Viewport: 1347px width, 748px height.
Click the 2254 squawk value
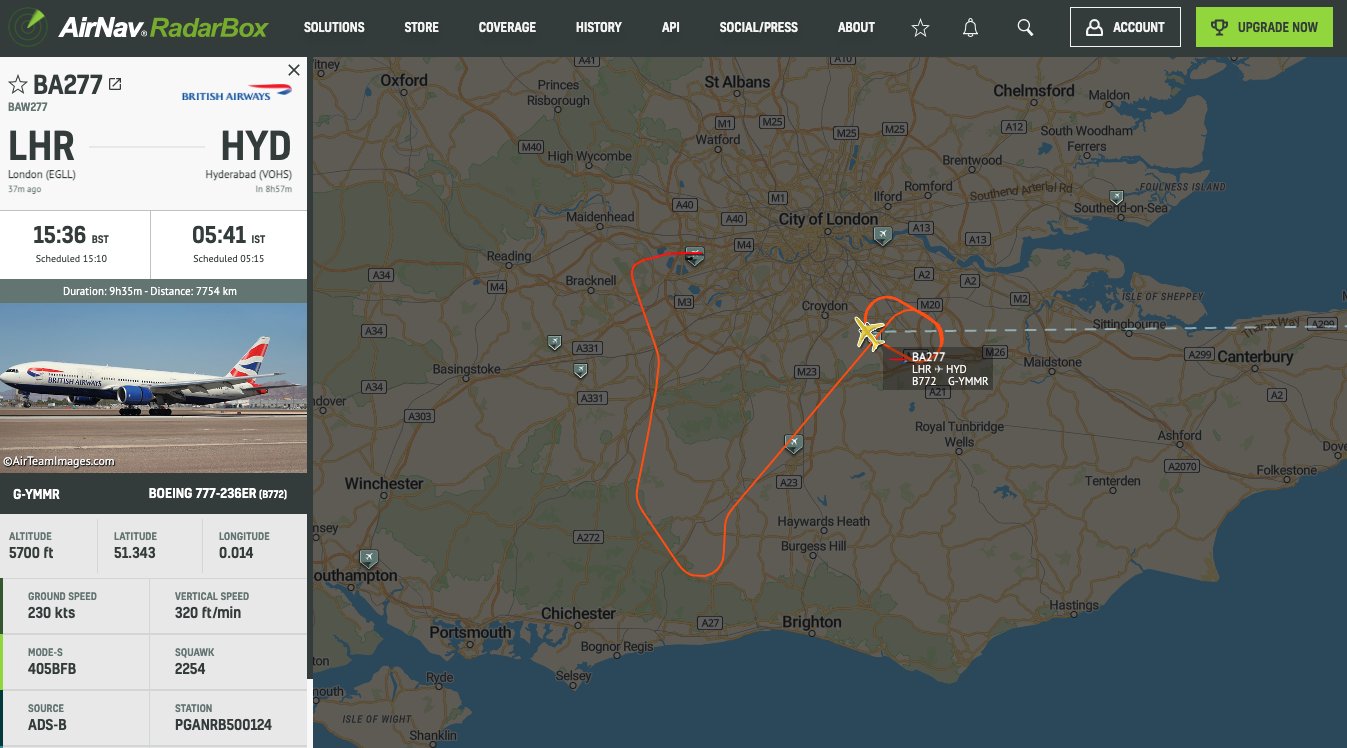pos(190,668)
